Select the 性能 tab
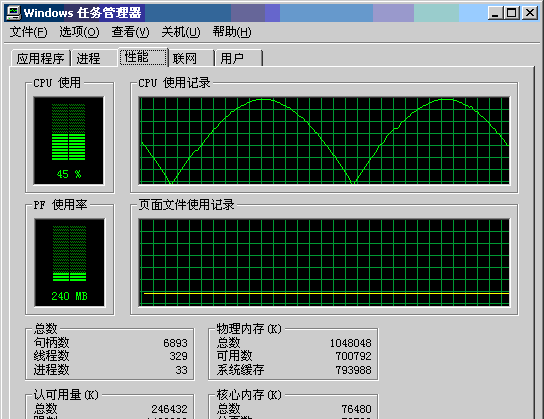The height and width of the screenshot is (419, 544). pyautogui.click(x=143, y=57)
